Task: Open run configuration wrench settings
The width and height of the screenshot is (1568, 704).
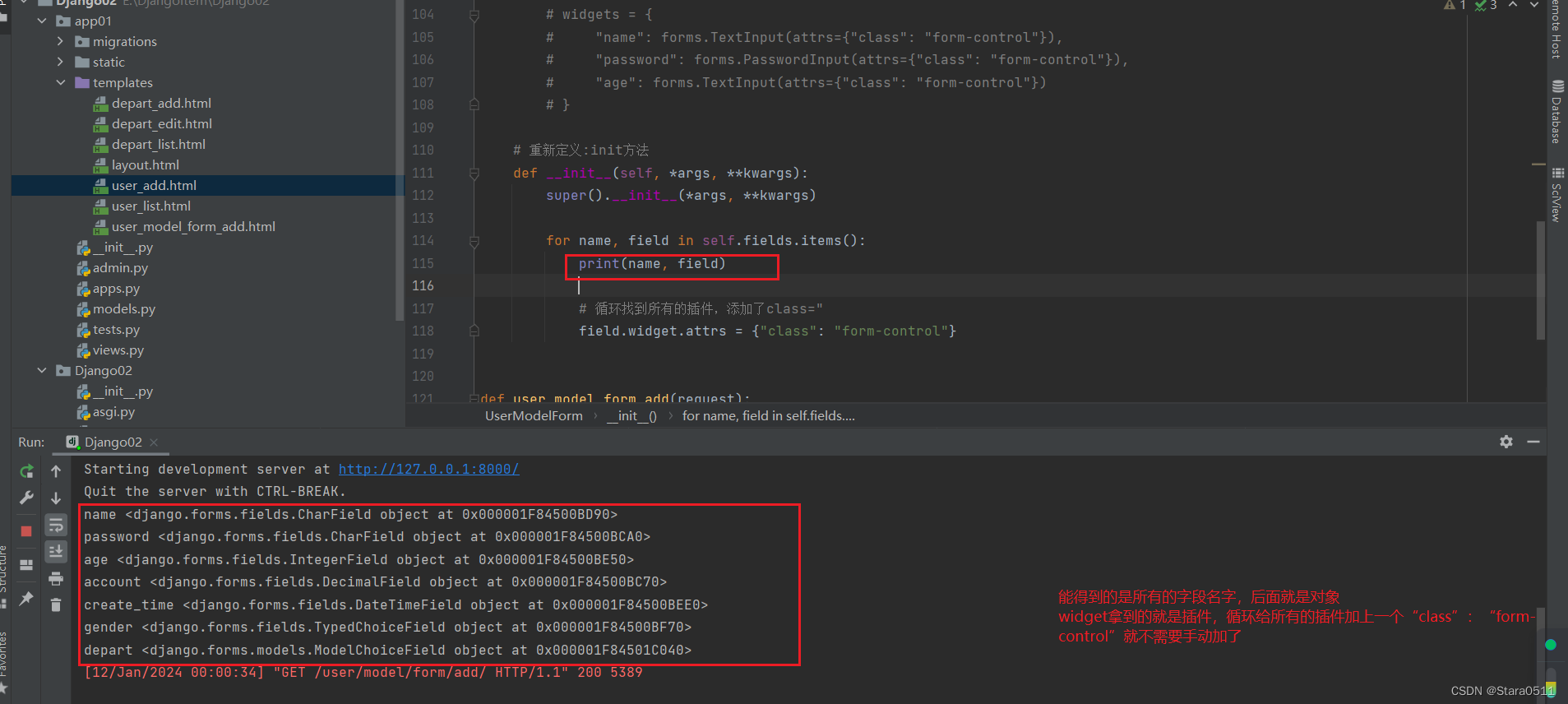Action: 27,498
